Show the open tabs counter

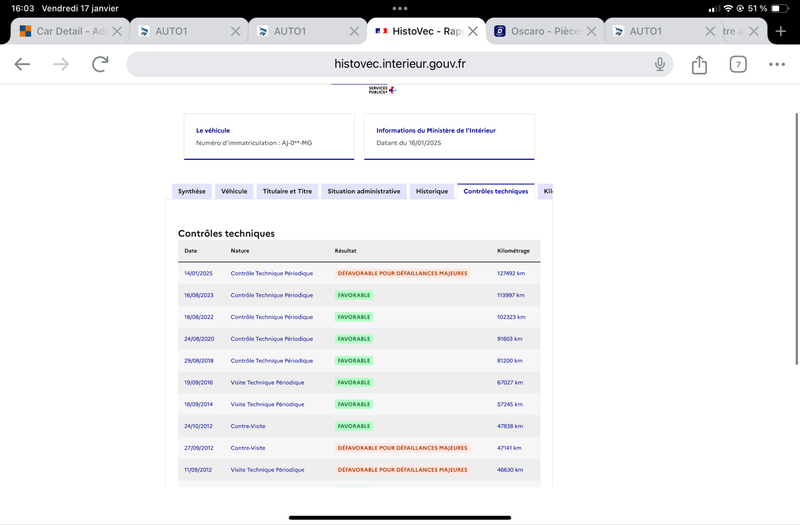click(x=738, y=64)
